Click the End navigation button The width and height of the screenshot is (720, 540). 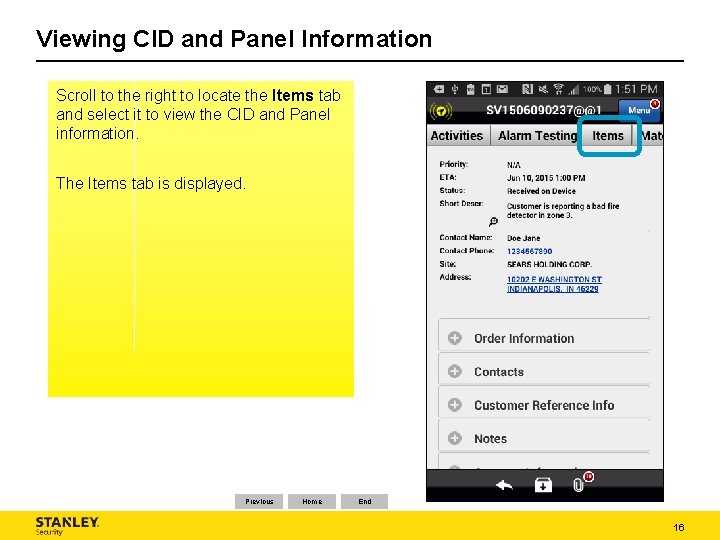(x=365, y=501)
